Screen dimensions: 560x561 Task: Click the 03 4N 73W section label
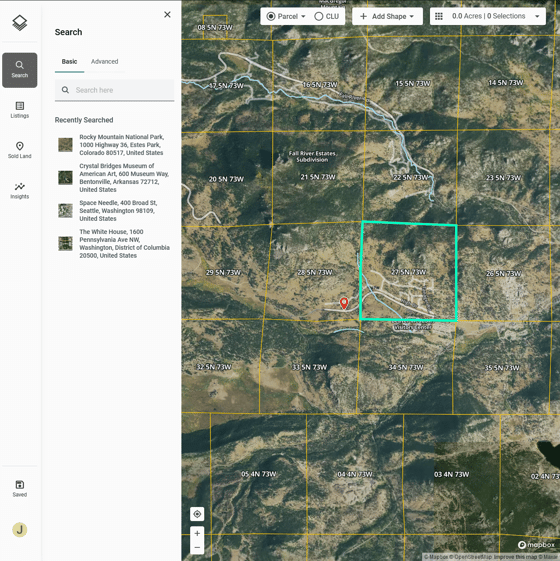click(451, 474)
